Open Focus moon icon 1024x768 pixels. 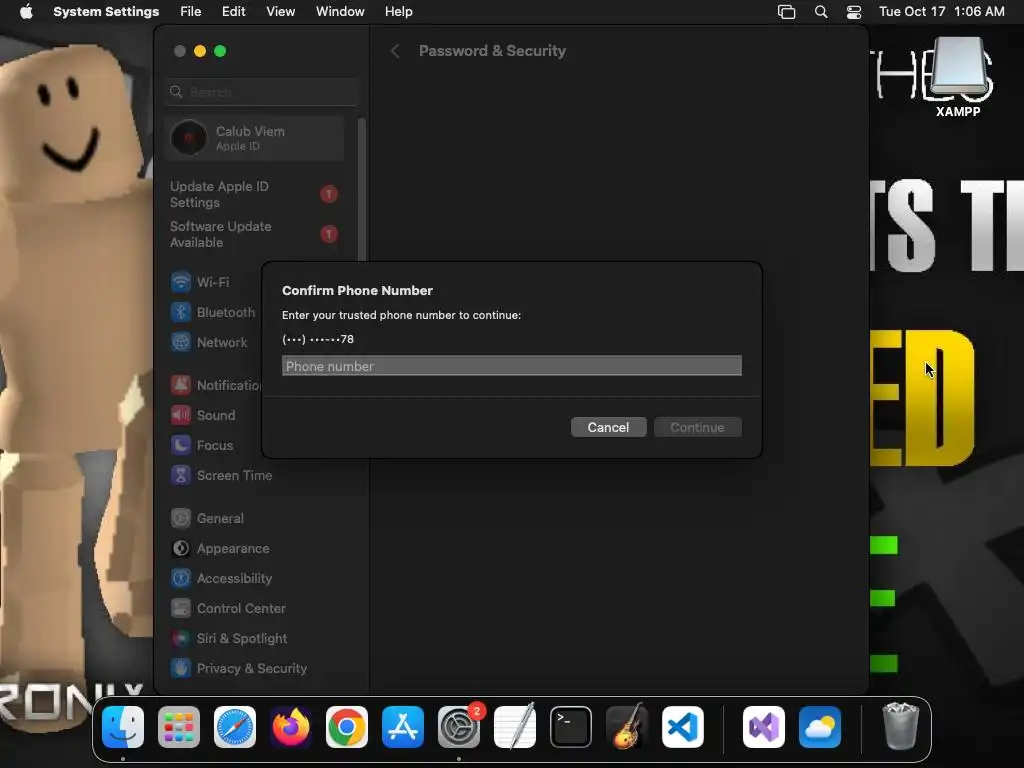181,445
